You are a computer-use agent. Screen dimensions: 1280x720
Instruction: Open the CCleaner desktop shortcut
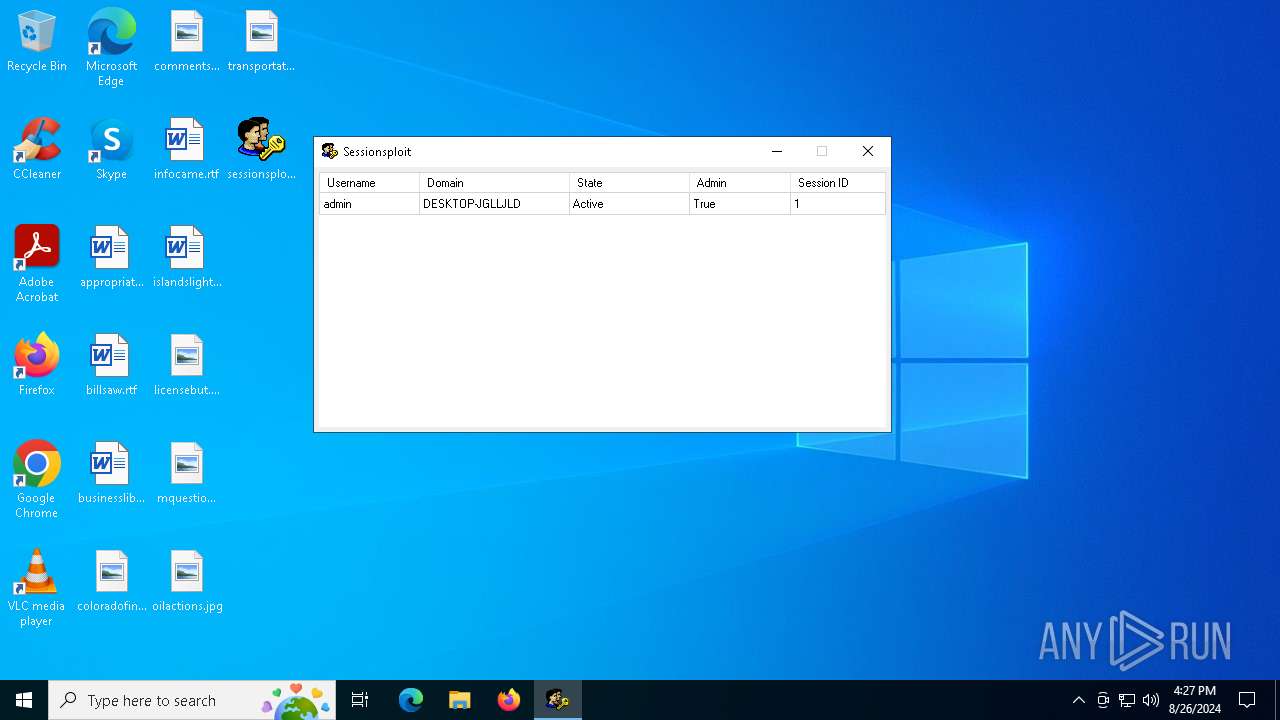click(x=37, y=149)
